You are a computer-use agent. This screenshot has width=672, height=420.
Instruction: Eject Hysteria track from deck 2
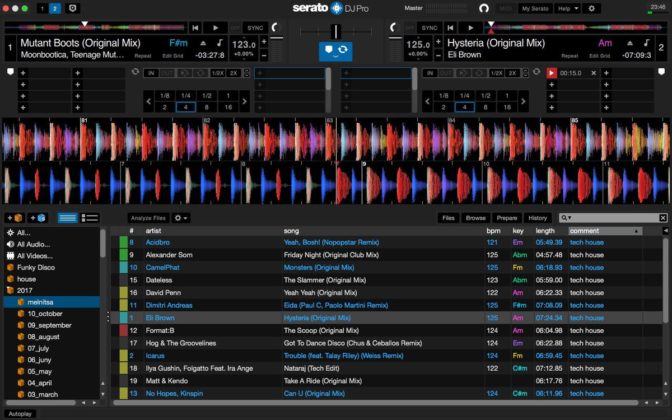click(630, 43)
